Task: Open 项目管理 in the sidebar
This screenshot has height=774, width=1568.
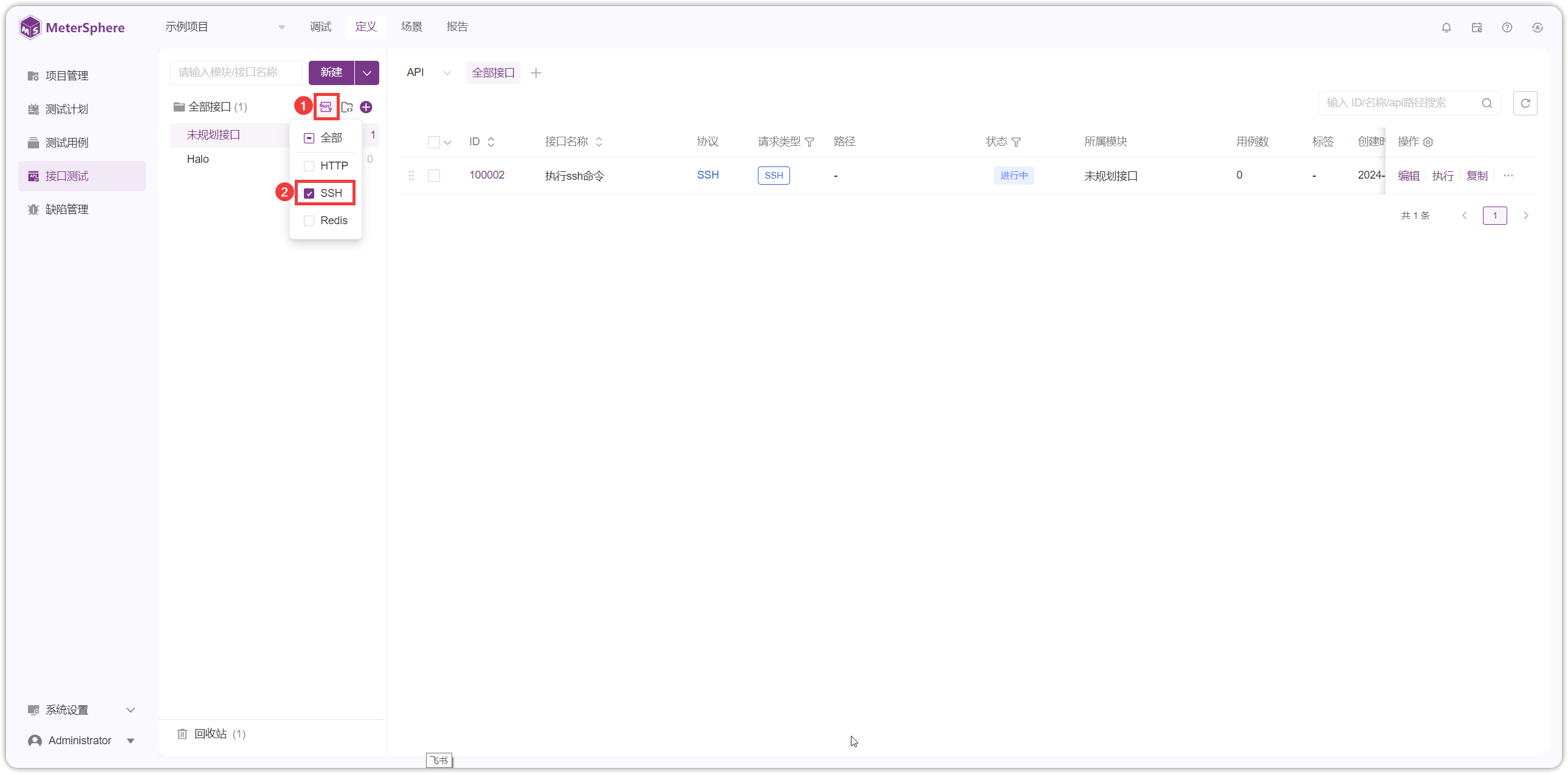Action: 82,76
